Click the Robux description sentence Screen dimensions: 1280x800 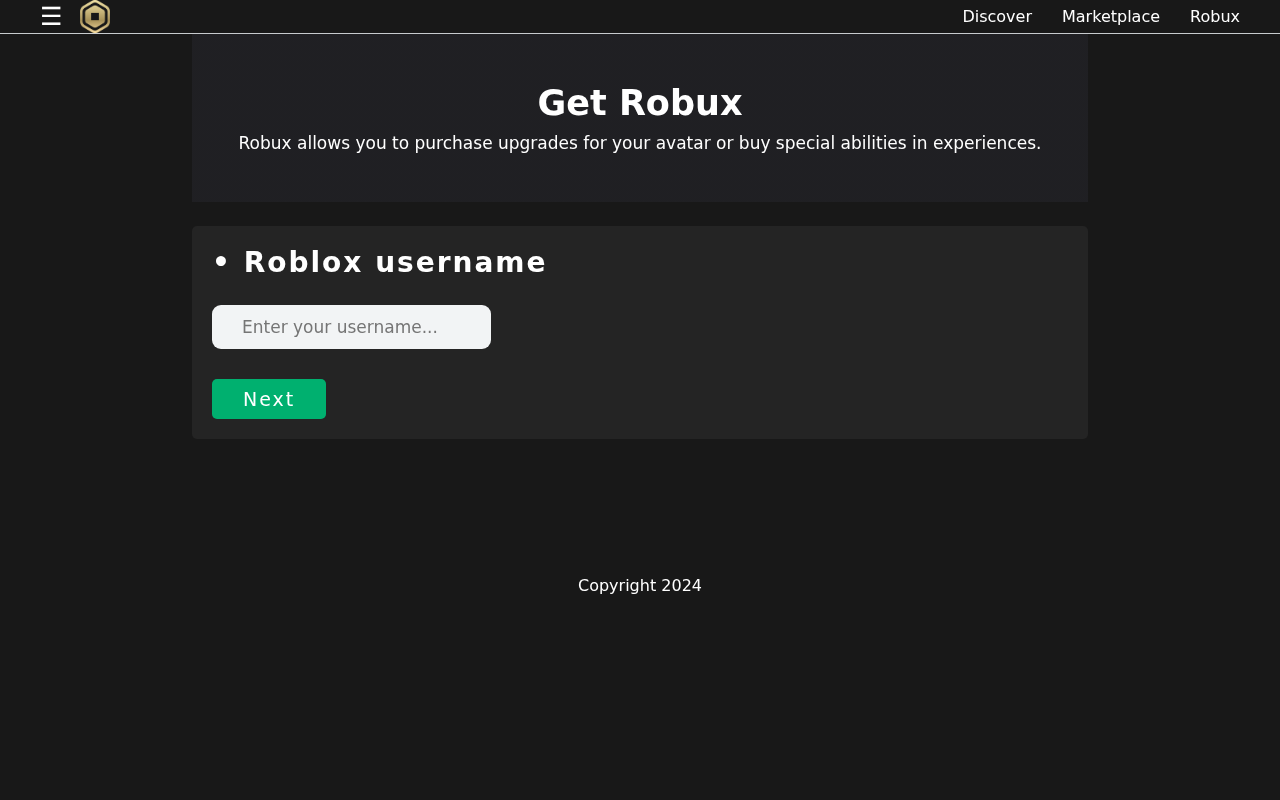click(x=640, y=143)
